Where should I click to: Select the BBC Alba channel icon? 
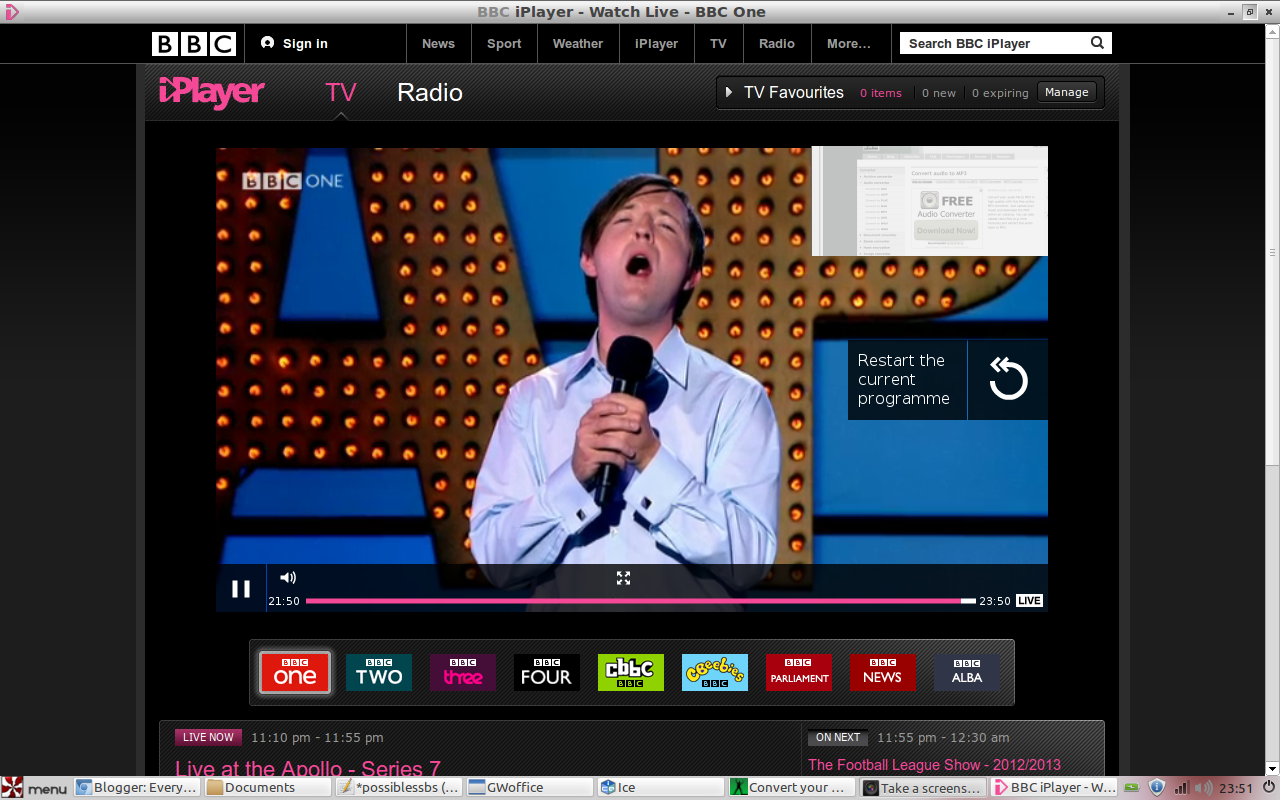(x=967, y=673)
